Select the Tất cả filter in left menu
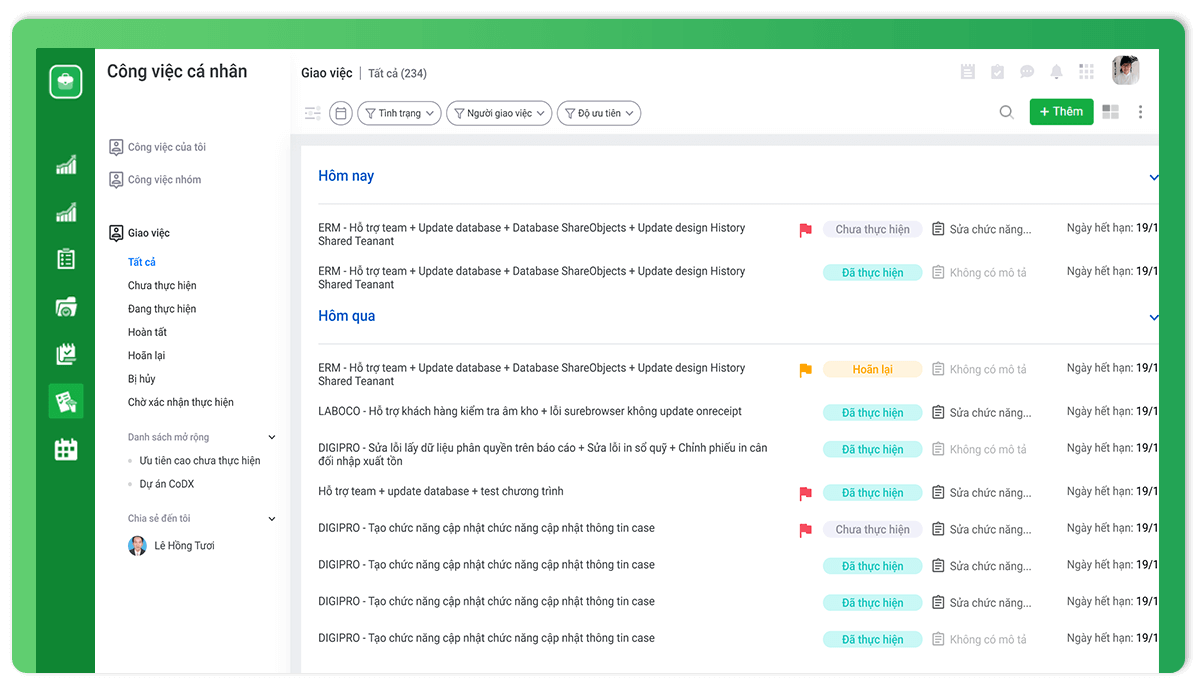 click(x=142, y=262)
